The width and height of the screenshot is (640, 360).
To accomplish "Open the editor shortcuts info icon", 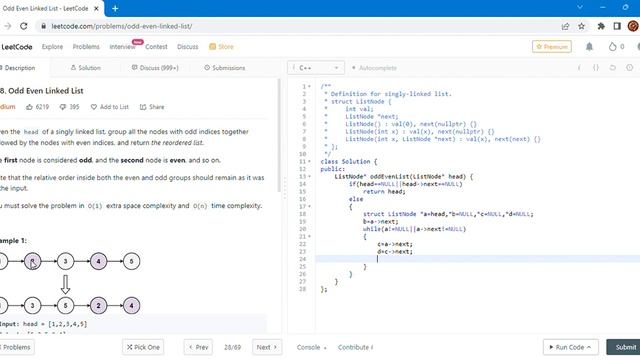I will [579, 68].
